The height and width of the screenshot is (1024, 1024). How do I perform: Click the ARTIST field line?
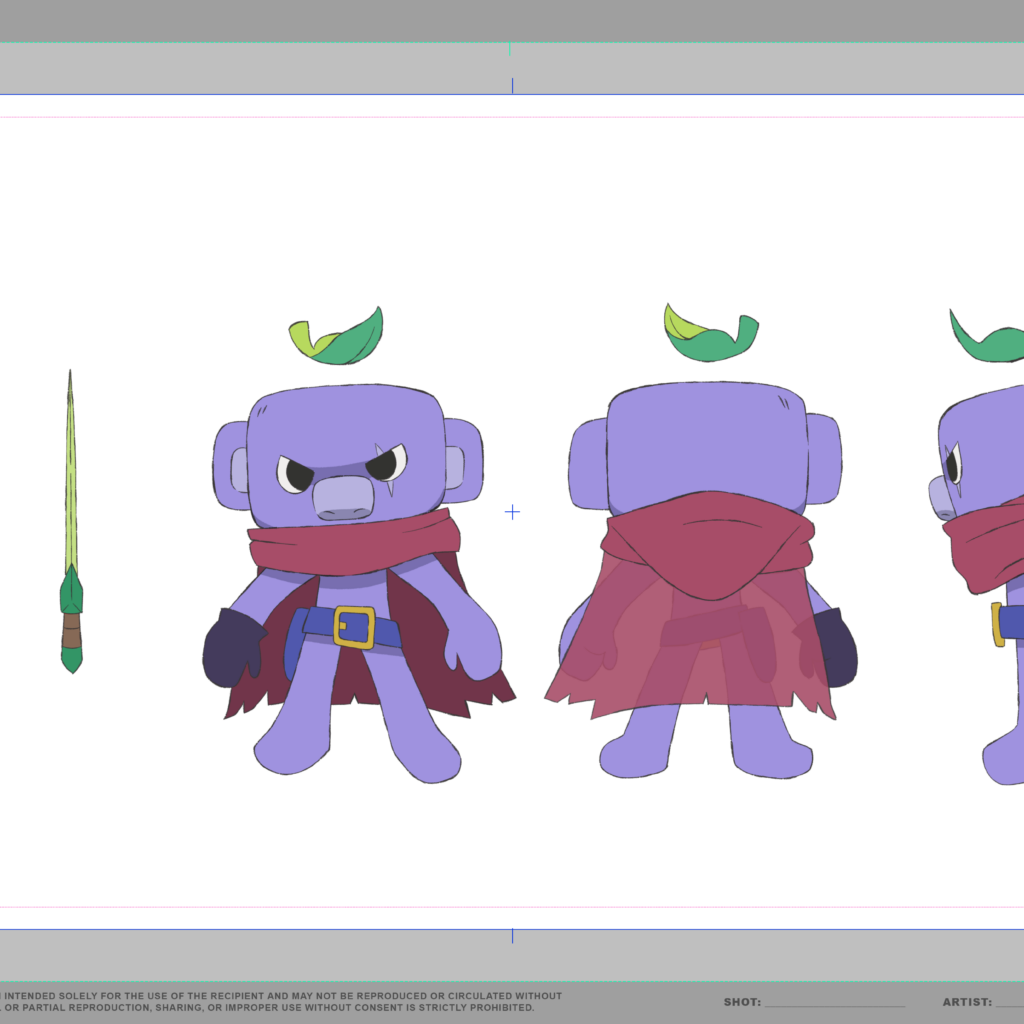pyautogui.click(x=1009, y=1003)
